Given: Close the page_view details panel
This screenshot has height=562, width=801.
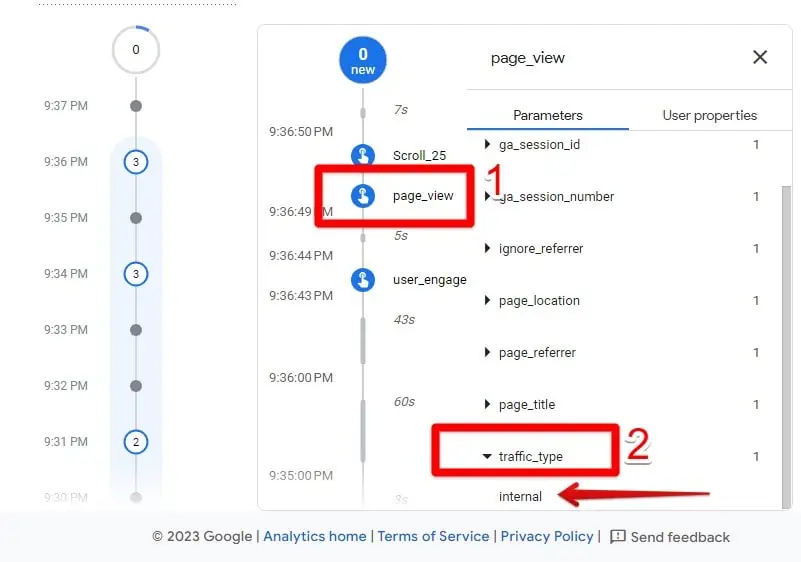Looking at the screenshot, I should 760,57.
